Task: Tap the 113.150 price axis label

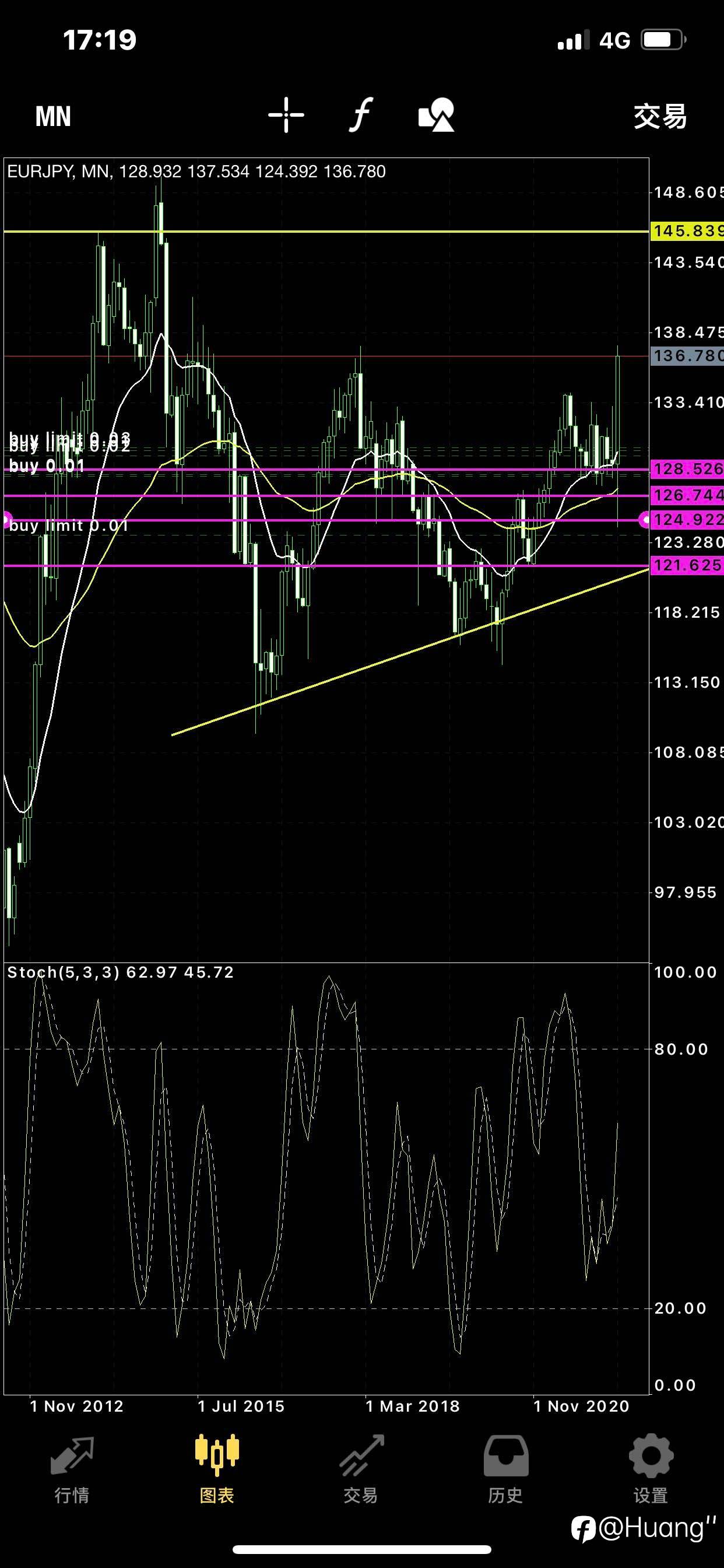Action: coord(687,682)
